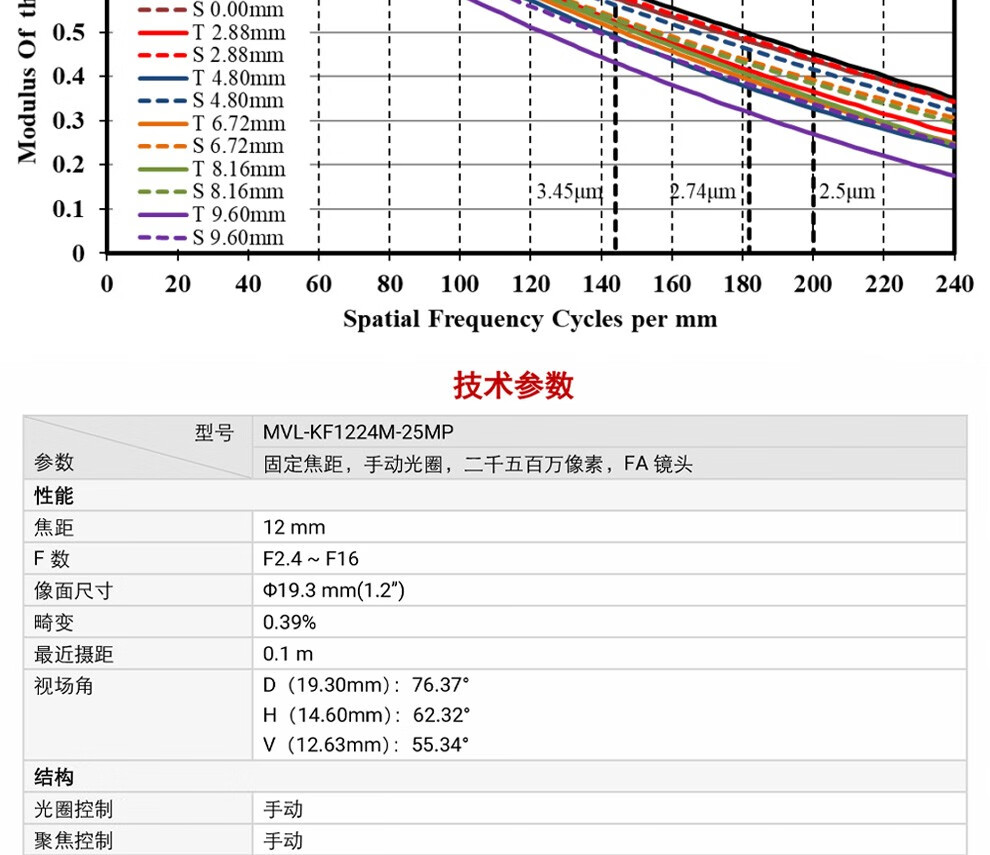Click the 'S 9.60mm' legend entry
The width and height of the screenshot is (990, 855).
pyautogui.click(x=212, y=237)
